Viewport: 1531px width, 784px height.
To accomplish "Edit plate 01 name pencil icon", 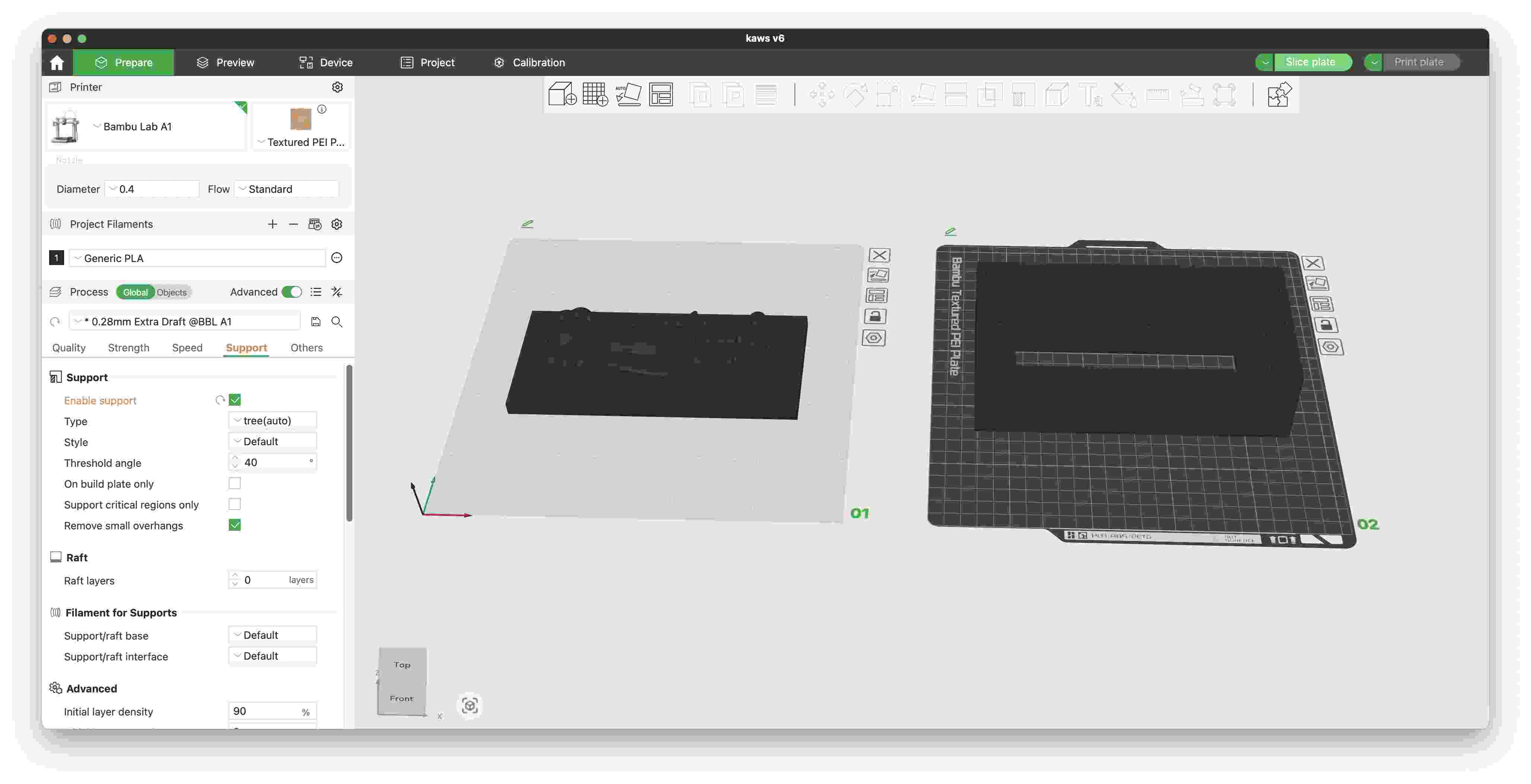I will [x=527, y=224].
